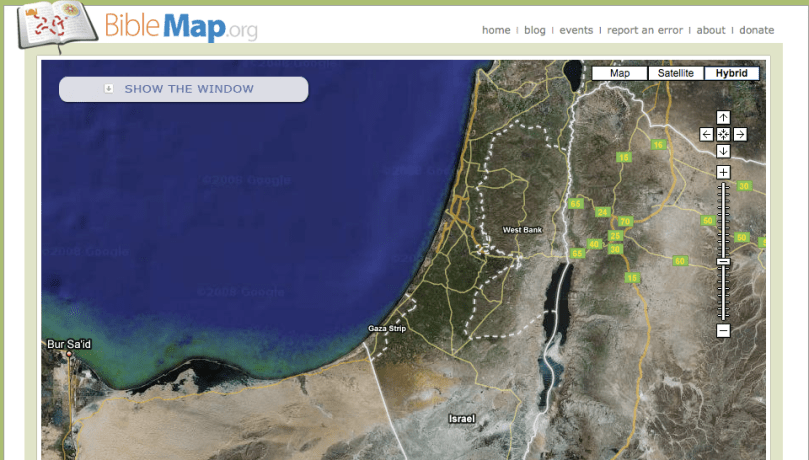Click the BibleMap.org open book logo
This screenshot has height=460, width=809.
point(57,26)
